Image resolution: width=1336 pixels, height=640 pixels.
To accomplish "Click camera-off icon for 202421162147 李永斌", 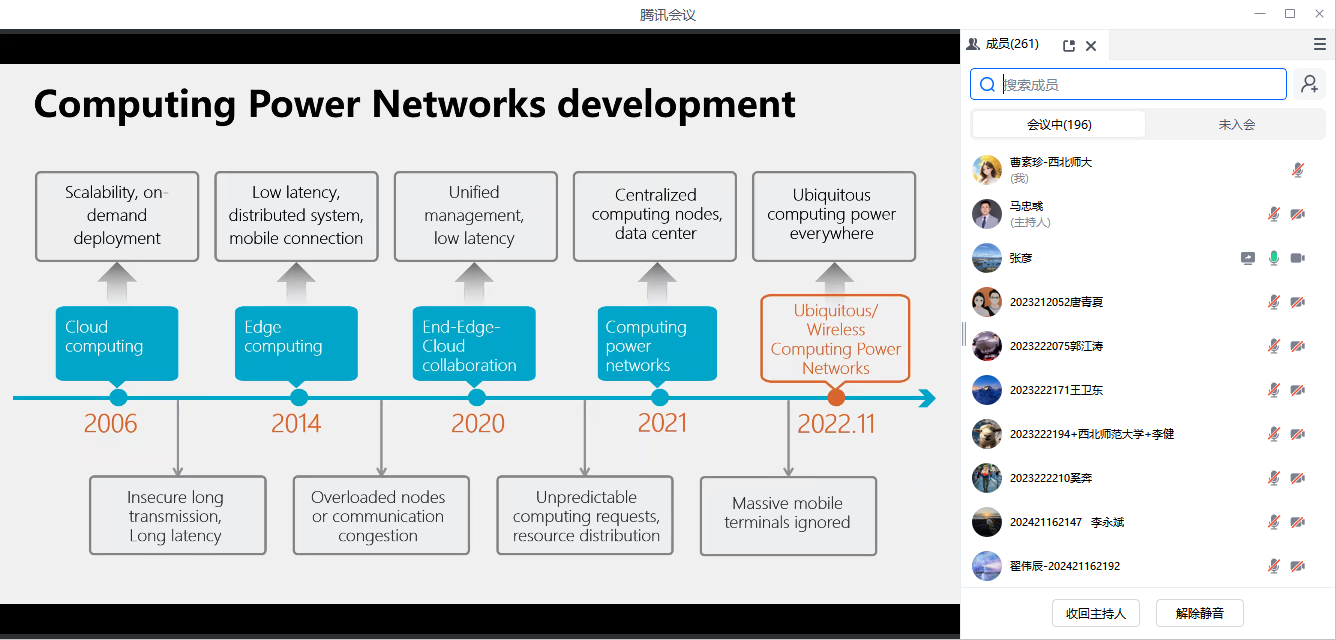I will click(1298, 522).
